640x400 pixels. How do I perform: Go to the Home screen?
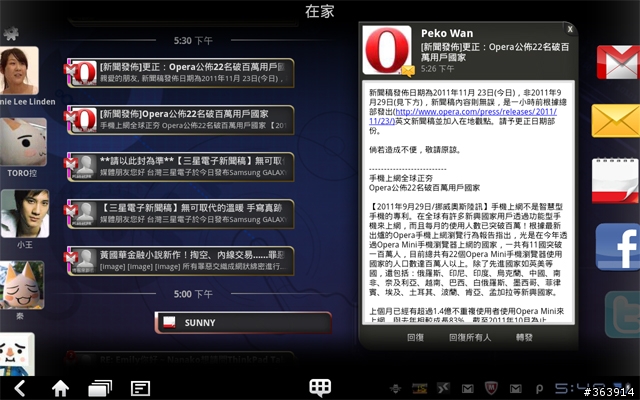pyautogui.click(x=60, y=388)
